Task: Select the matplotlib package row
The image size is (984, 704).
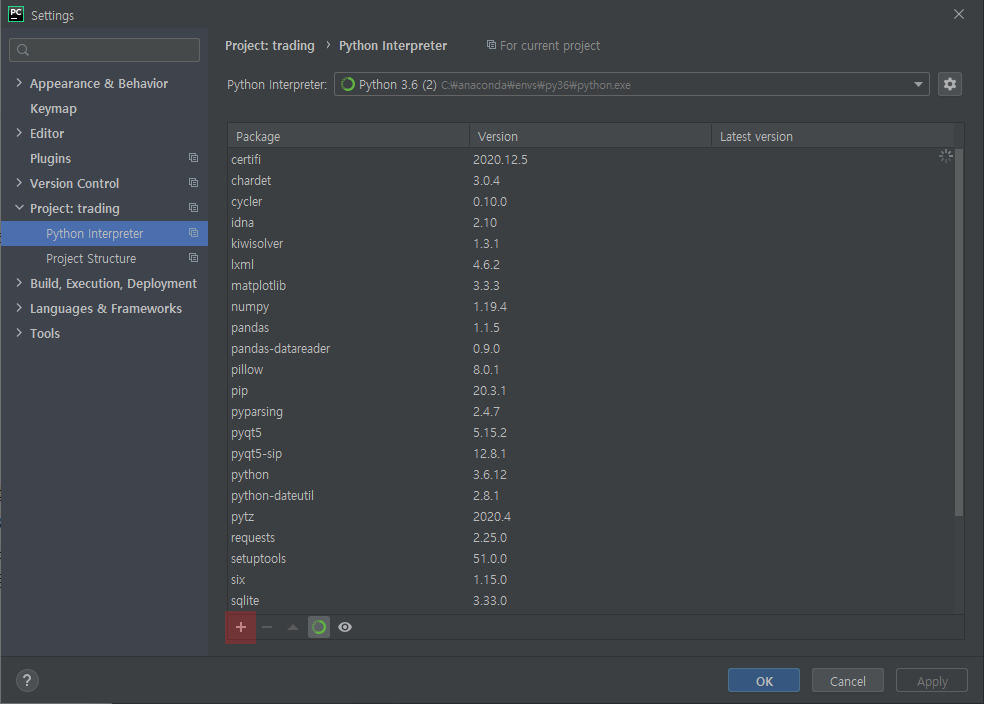Action: point(591,285)
